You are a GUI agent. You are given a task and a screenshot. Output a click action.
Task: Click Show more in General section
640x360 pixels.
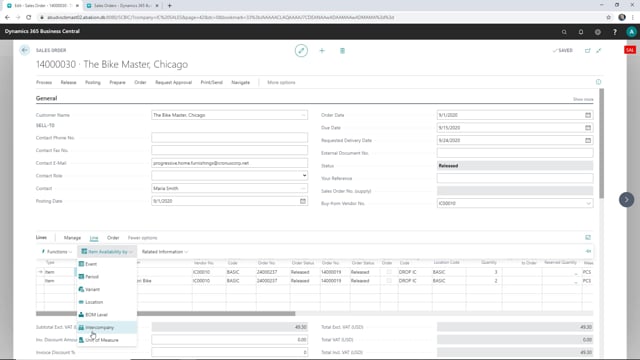(x=583, y=99)
